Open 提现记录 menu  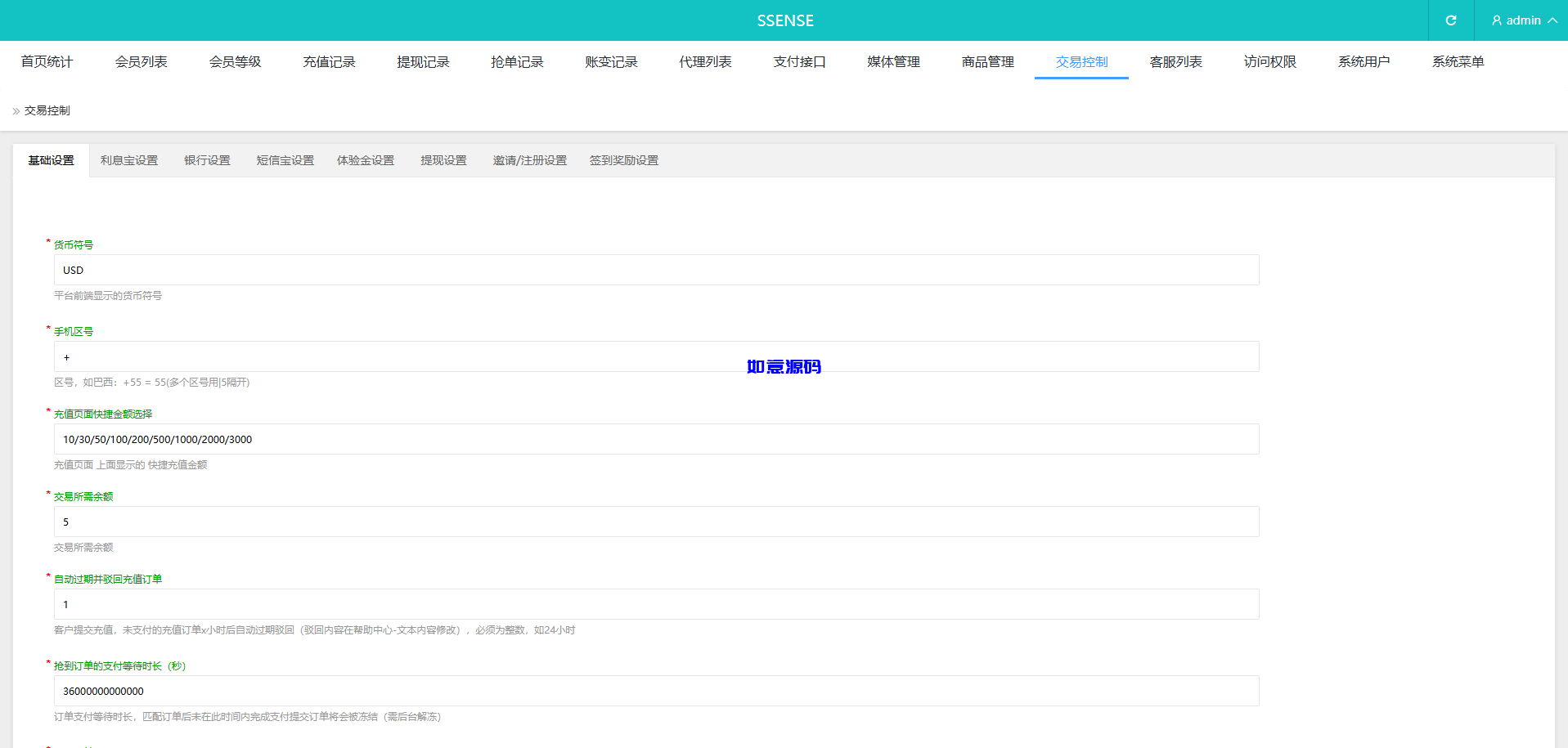(423, 62)
